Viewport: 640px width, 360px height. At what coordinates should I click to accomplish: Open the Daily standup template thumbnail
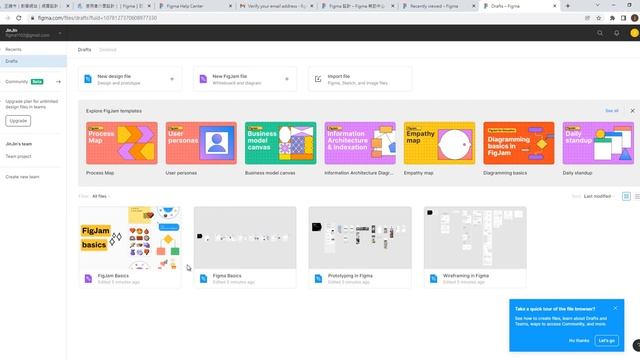[x=598, y=143]
